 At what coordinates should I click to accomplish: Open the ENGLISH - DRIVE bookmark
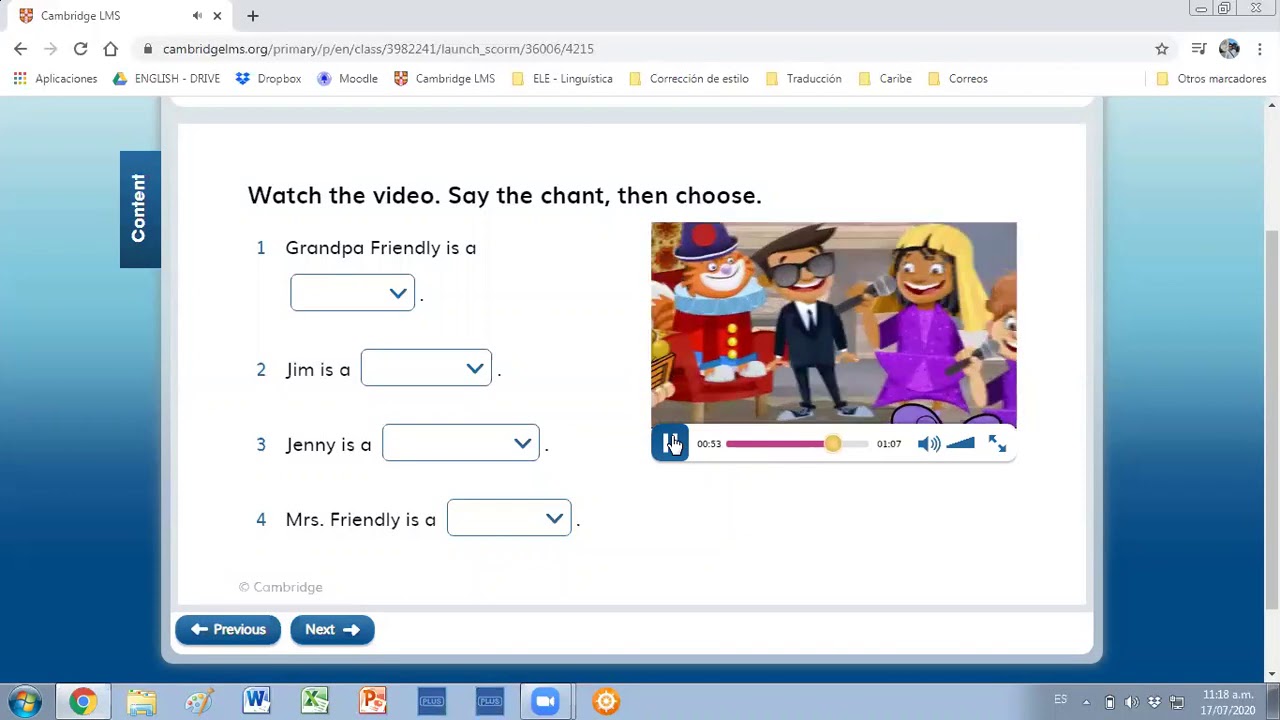pos(166,78)
